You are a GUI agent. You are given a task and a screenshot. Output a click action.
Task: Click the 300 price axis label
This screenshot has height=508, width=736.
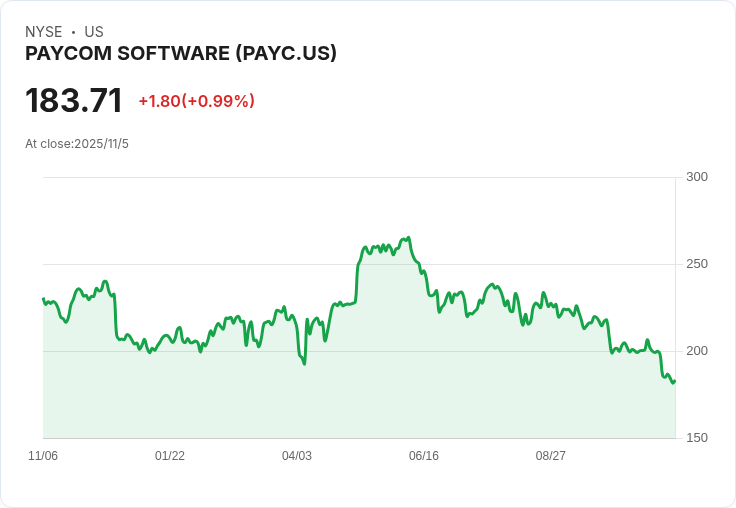697,177
